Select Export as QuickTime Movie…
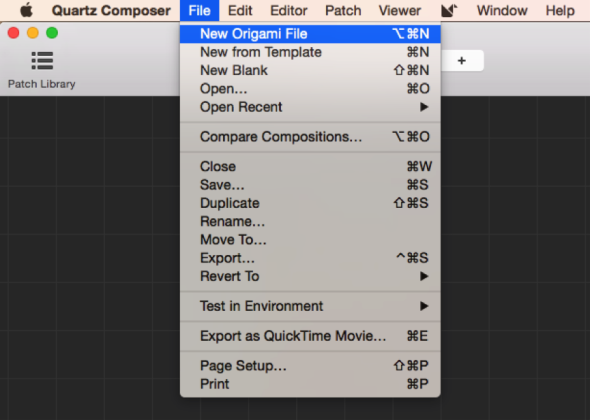590x420 pixels. click(310, 336)
